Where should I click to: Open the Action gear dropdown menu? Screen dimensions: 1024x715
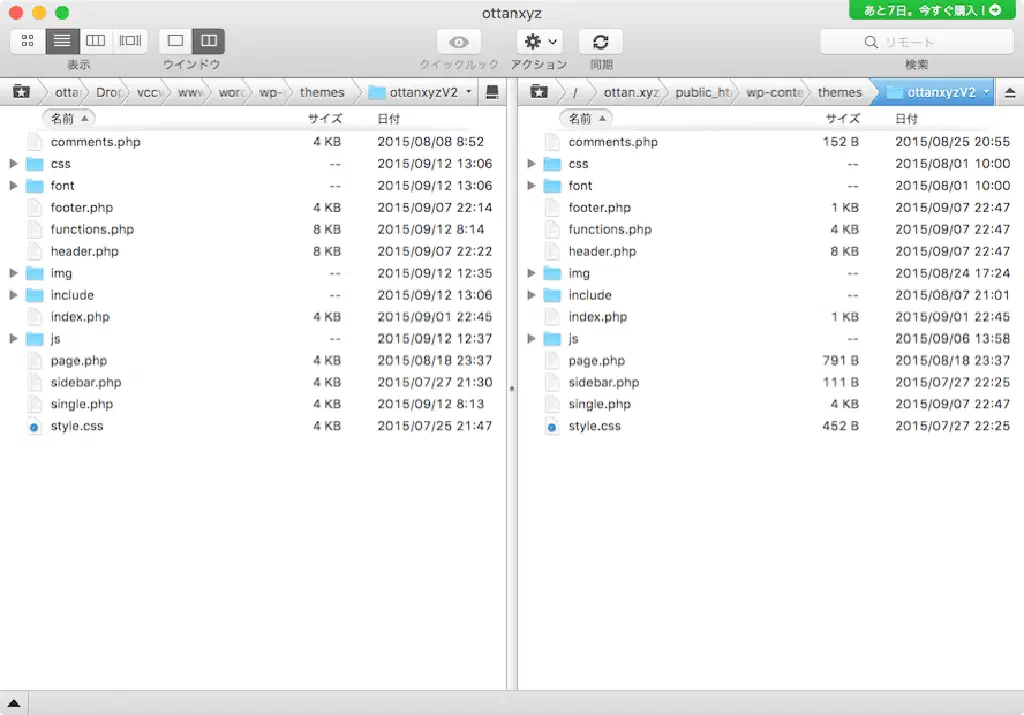click(541, 42)
